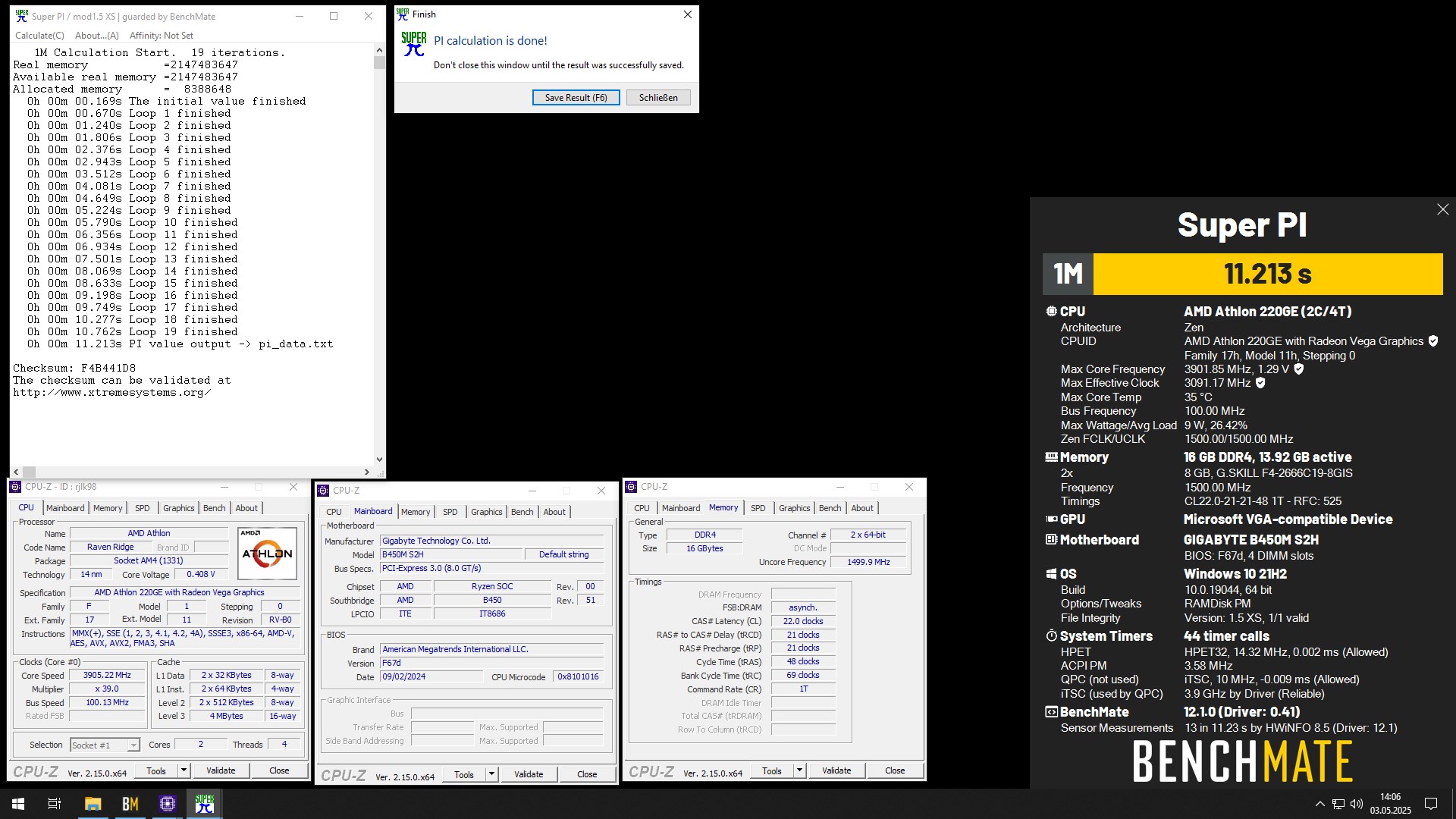
Task: Close the Finish dialog
Action: (687, 14)
